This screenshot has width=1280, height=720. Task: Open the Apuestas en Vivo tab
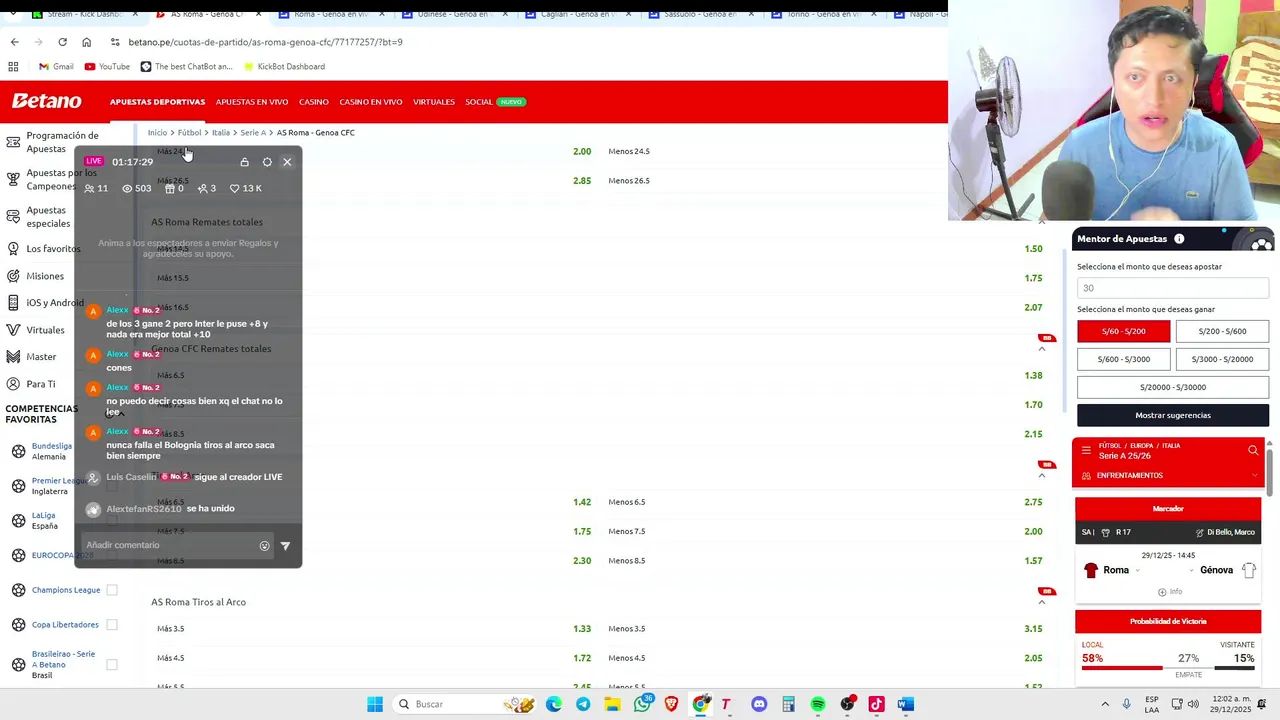coord(252,102)
